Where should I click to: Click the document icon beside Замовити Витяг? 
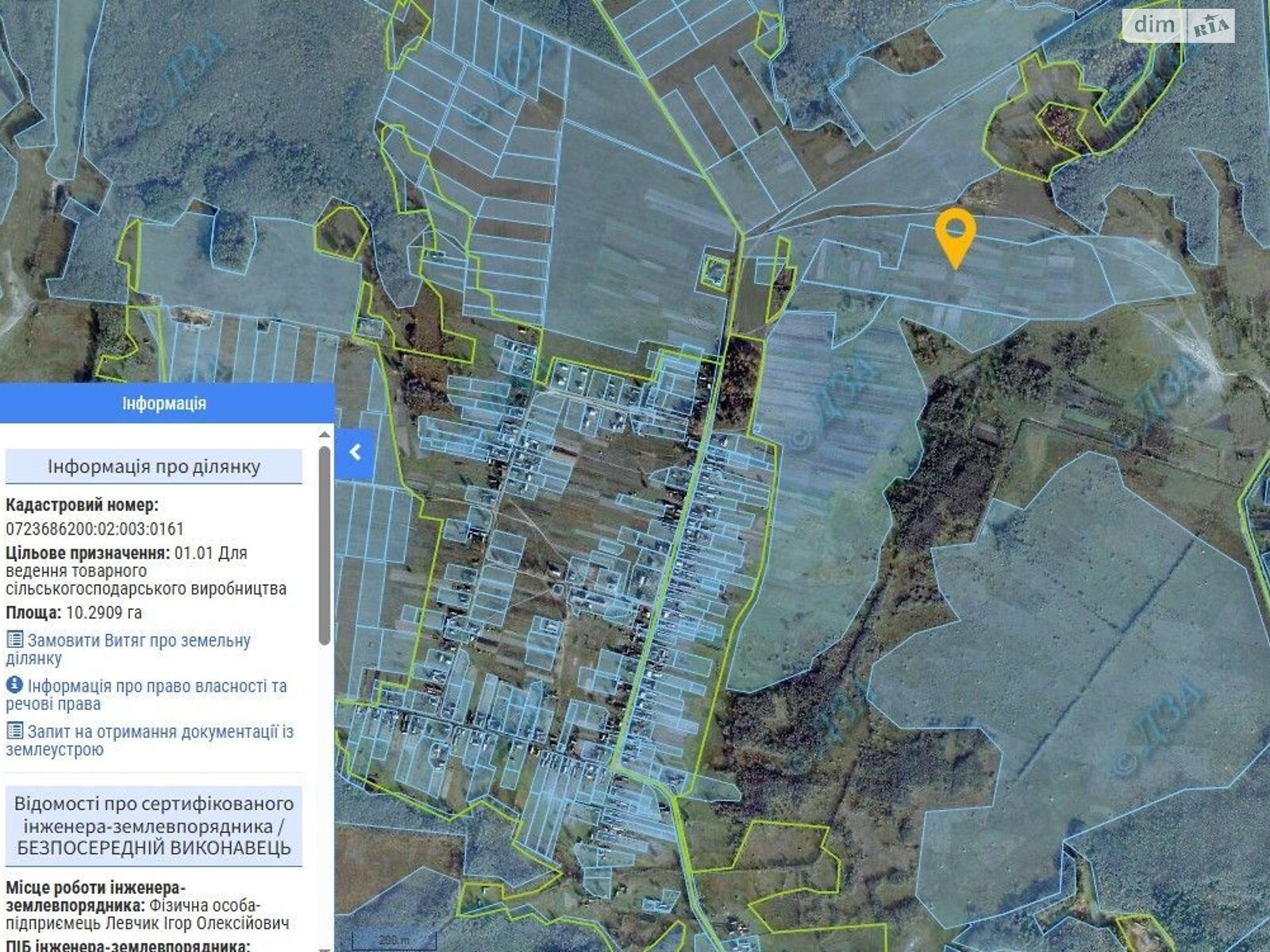pyautogui.click(x=14, y=640)
